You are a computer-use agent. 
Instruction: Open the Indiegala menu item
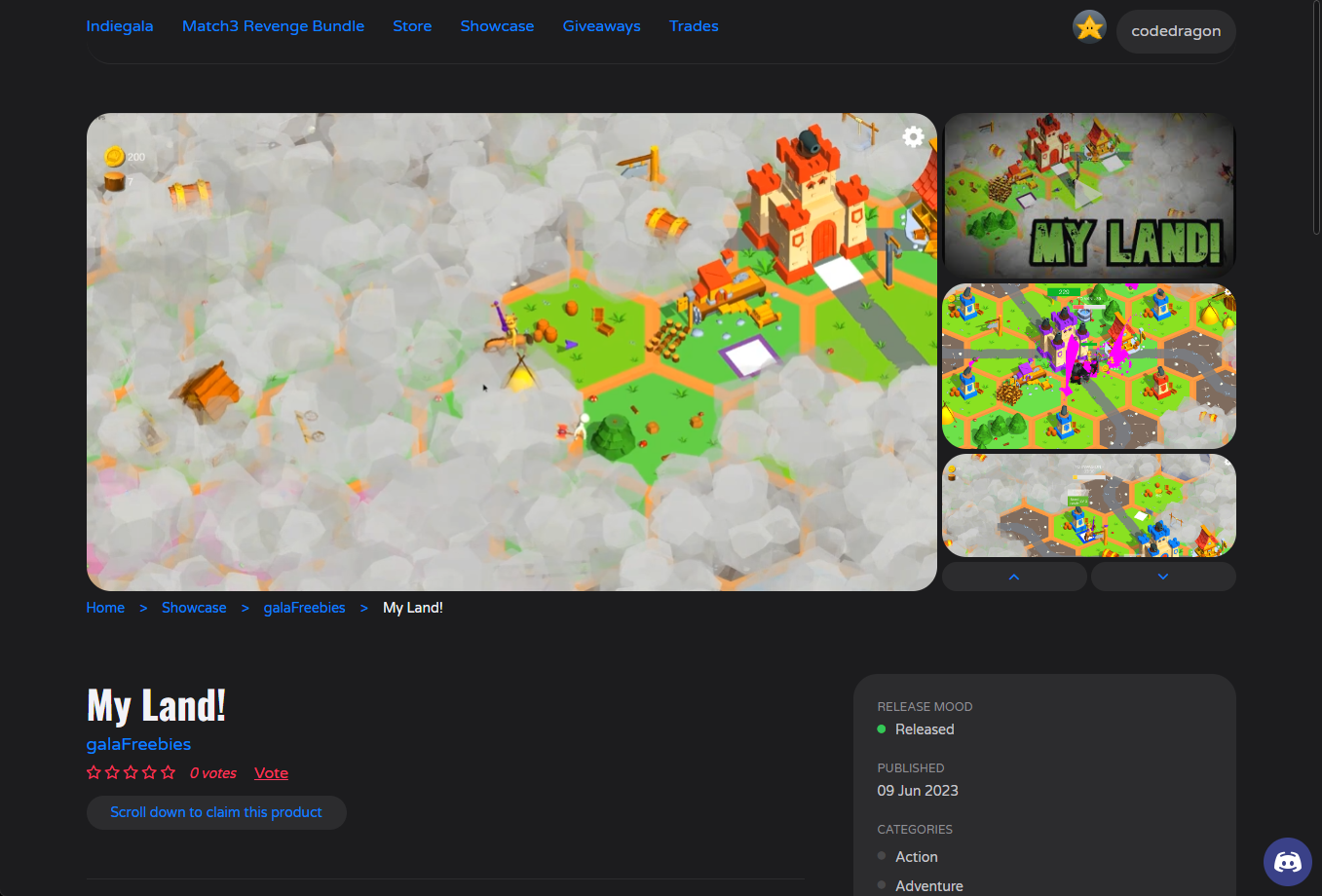click(120, 26)
